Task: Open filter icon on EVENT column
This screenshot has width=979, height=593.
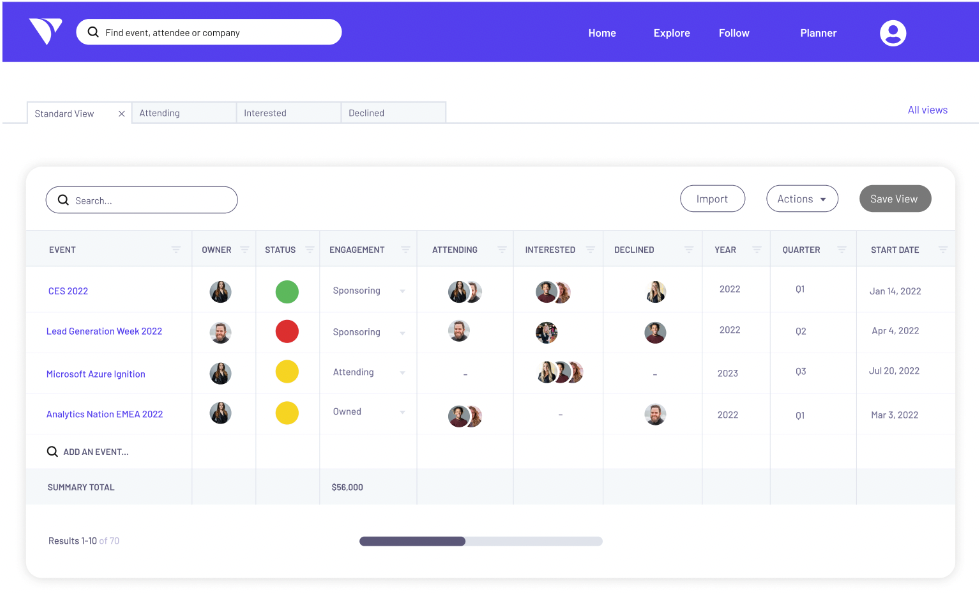Action: click(176, 249)
